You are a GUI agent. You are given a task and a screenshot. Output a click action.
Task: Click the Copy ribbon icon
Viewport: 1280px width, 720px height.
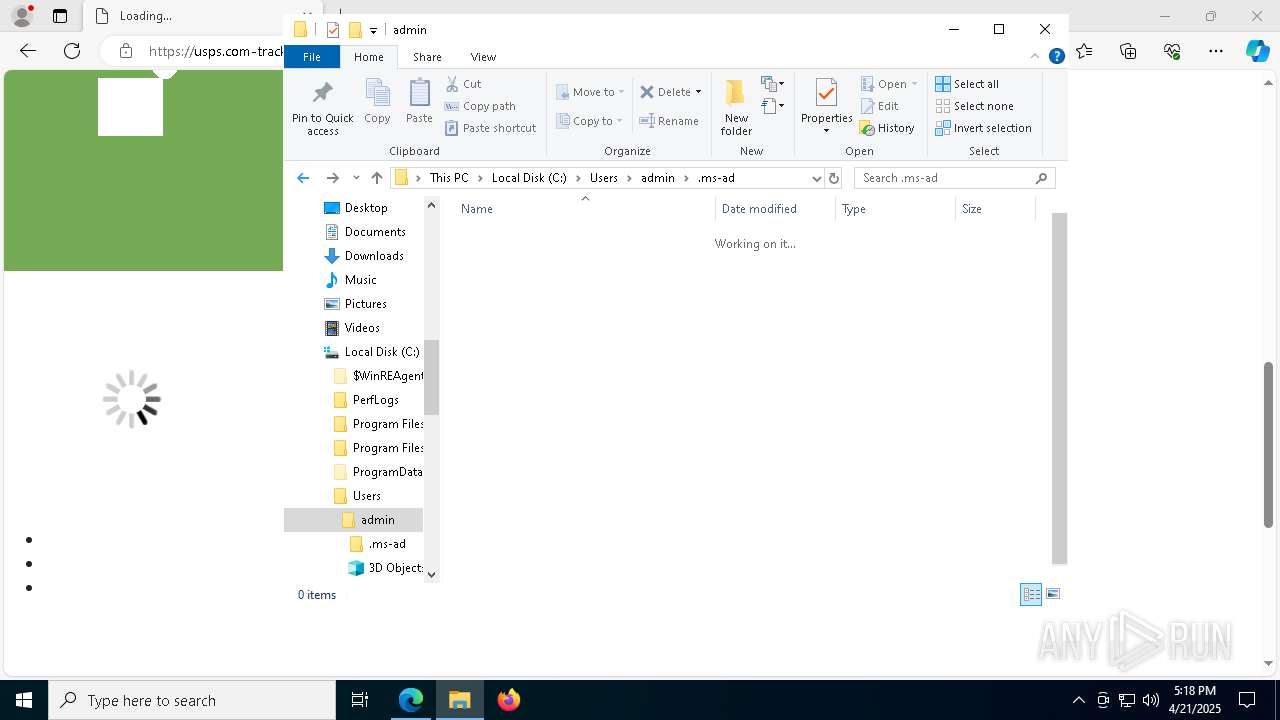[x=377, y=101]
